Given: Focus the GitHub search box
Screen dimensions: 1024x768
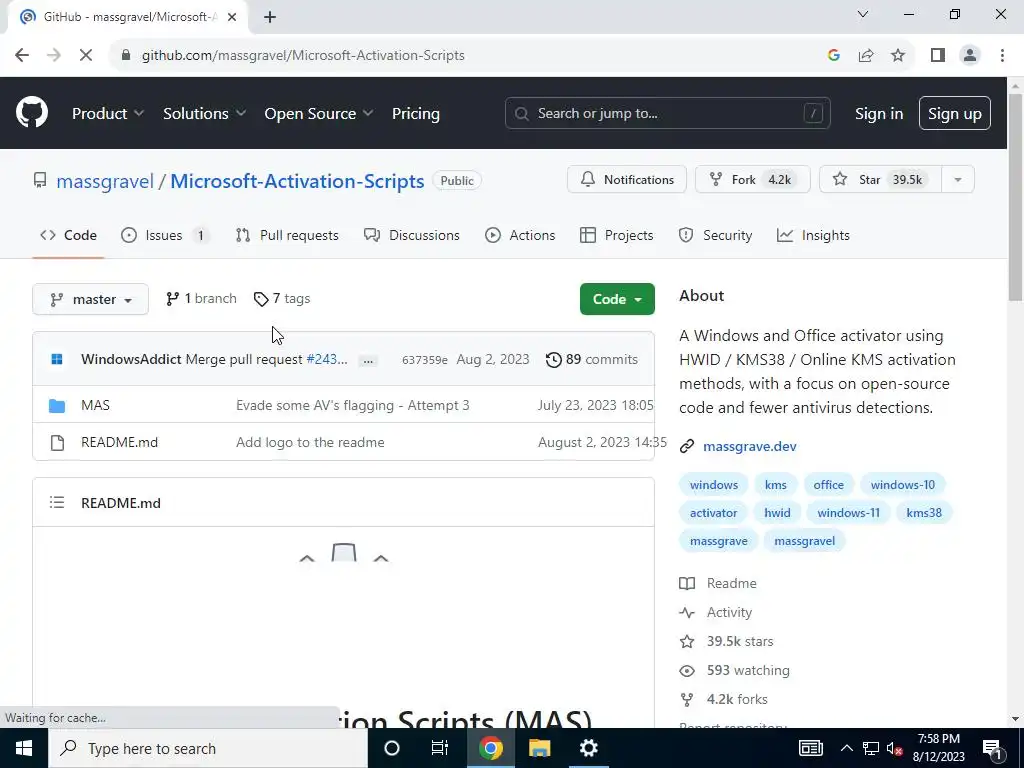Looking at the screenshot, I should [x=667, y=113].
